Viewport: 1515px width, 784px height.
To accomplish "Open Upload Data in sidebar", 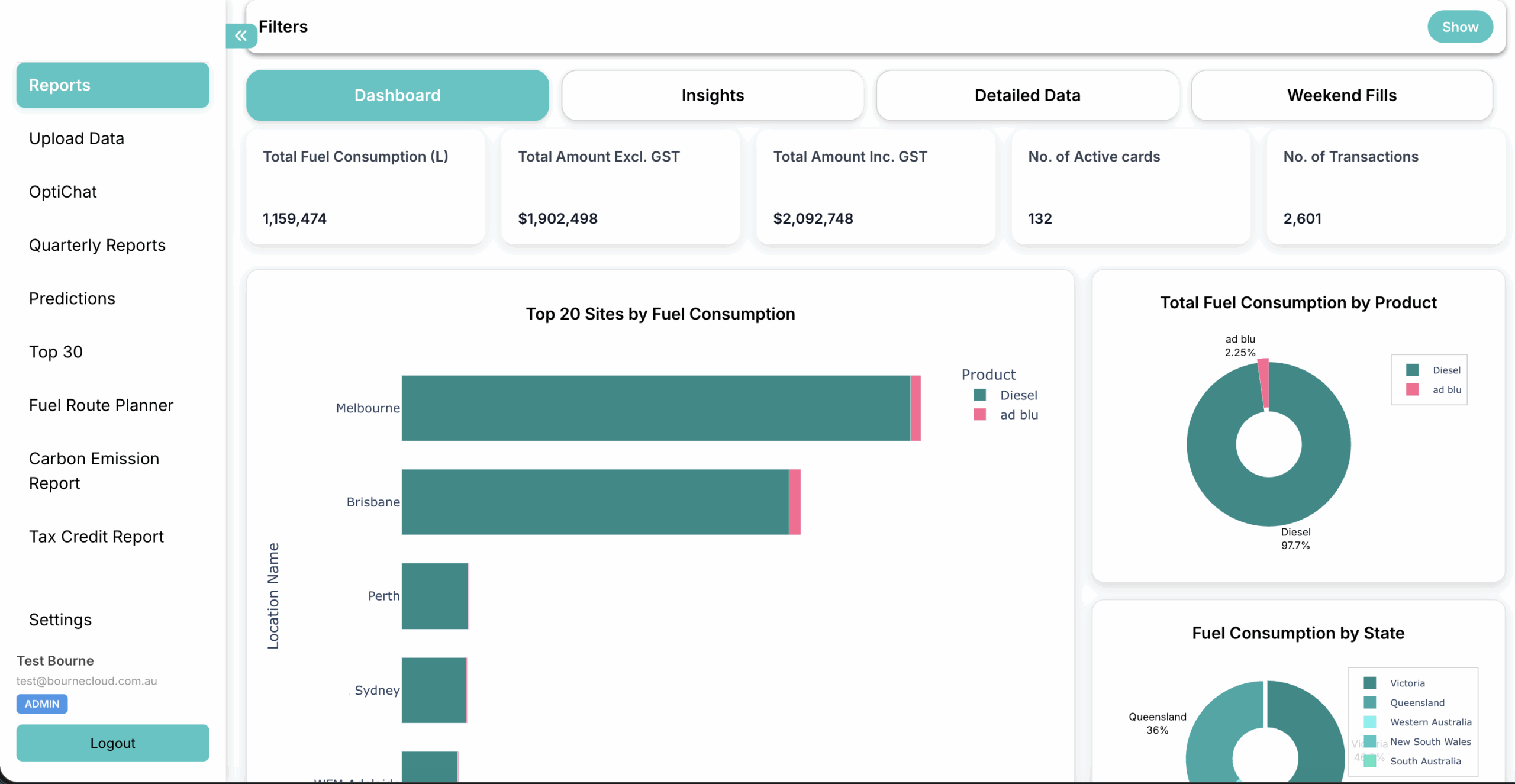I will [76, 138].
